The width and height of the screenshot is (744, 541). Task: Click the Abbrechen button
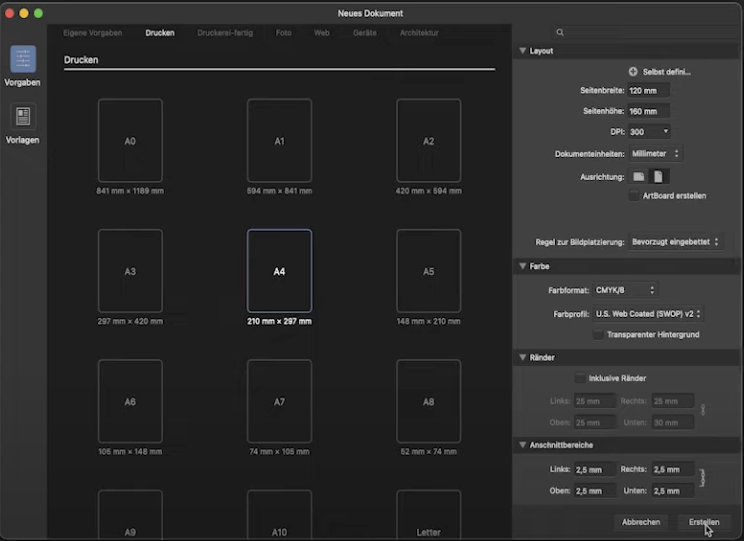641,522
